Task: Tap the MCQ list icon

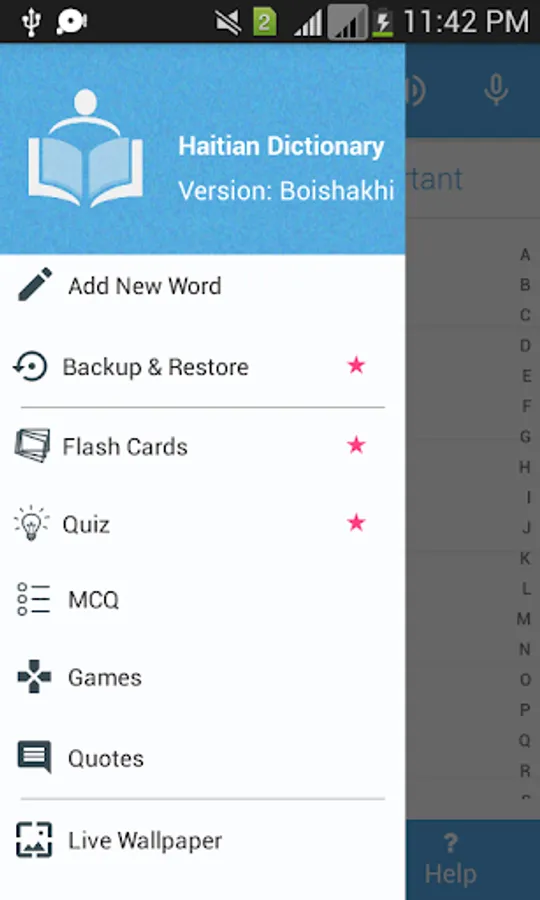Action: tap(34, 600)
